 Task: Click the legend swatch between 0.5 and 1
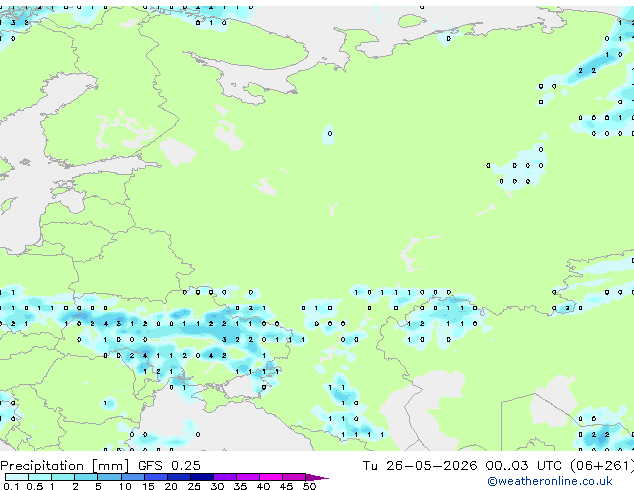pos(40,477)
